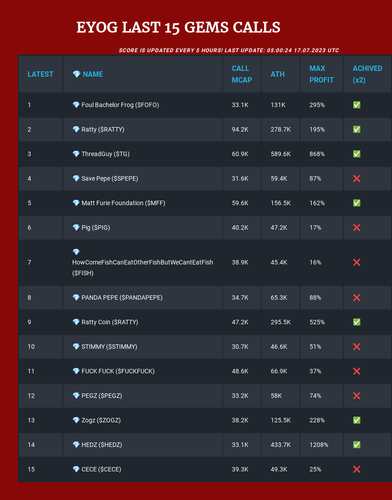Click the diamond icon beside Foul Bachelor Frog
This screenshot has height=500, width=392.
tap(76, 105)
